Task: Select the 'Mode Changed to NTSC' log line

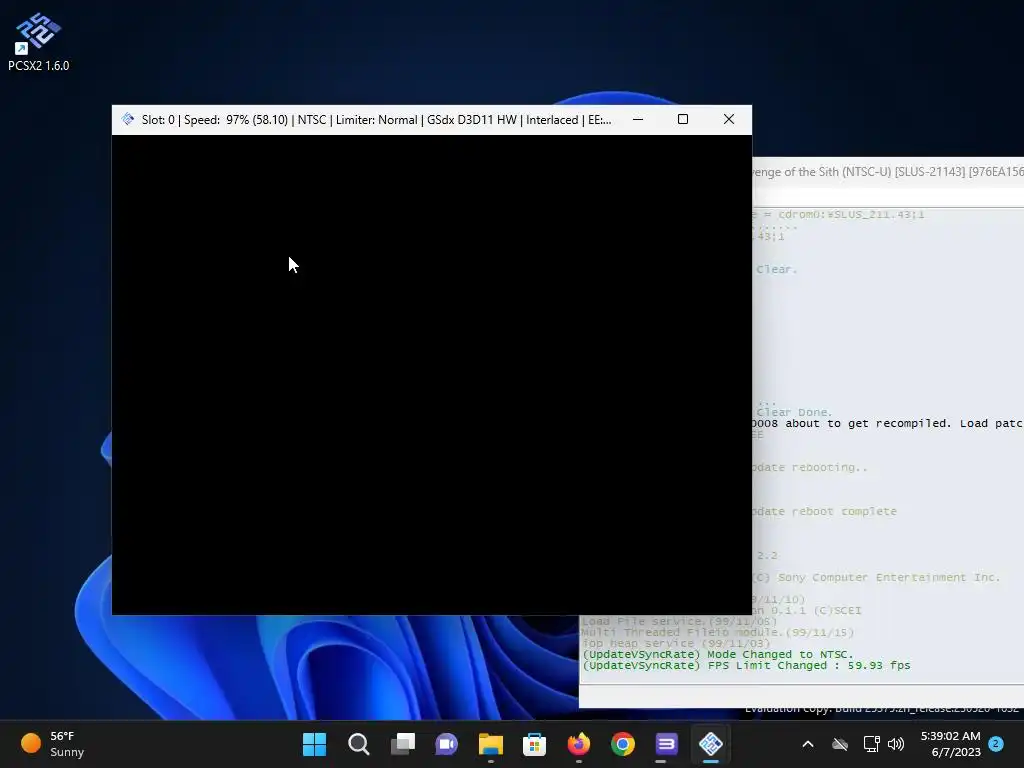Action: click(718, 654)
